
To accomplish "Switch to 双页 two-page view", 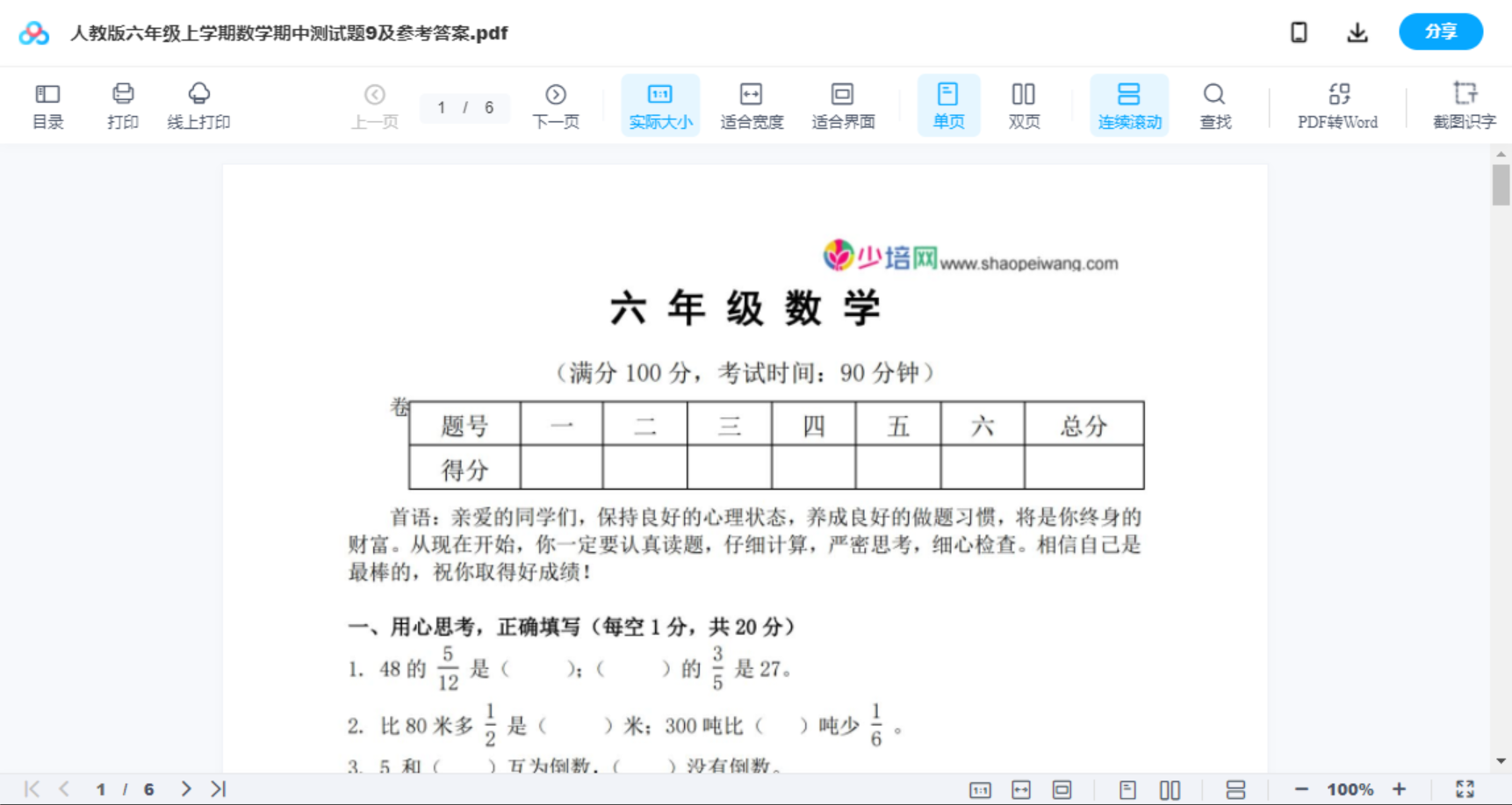I will coord(1024,104).
